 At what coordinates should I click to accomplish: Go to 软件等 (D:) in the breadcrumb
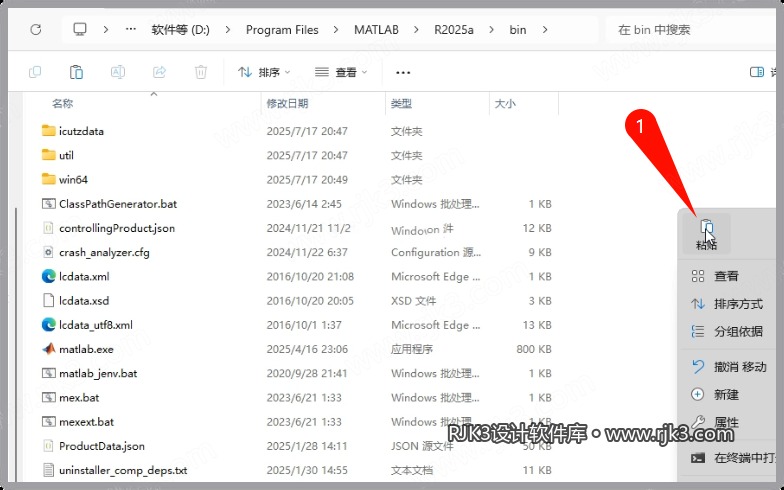tap(180, 30)
